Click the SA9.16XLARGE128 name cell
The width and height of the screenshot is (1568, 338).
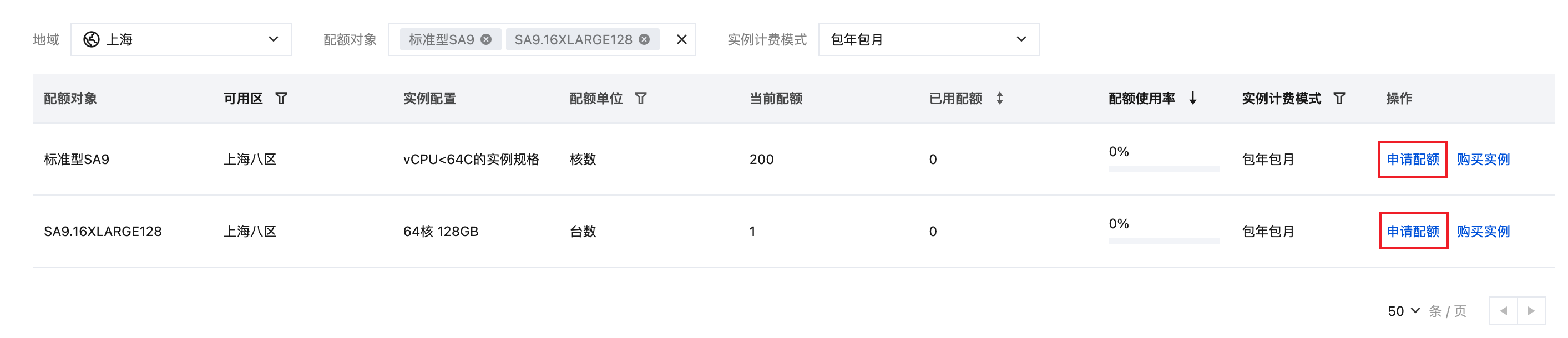(x=103, y=231)
